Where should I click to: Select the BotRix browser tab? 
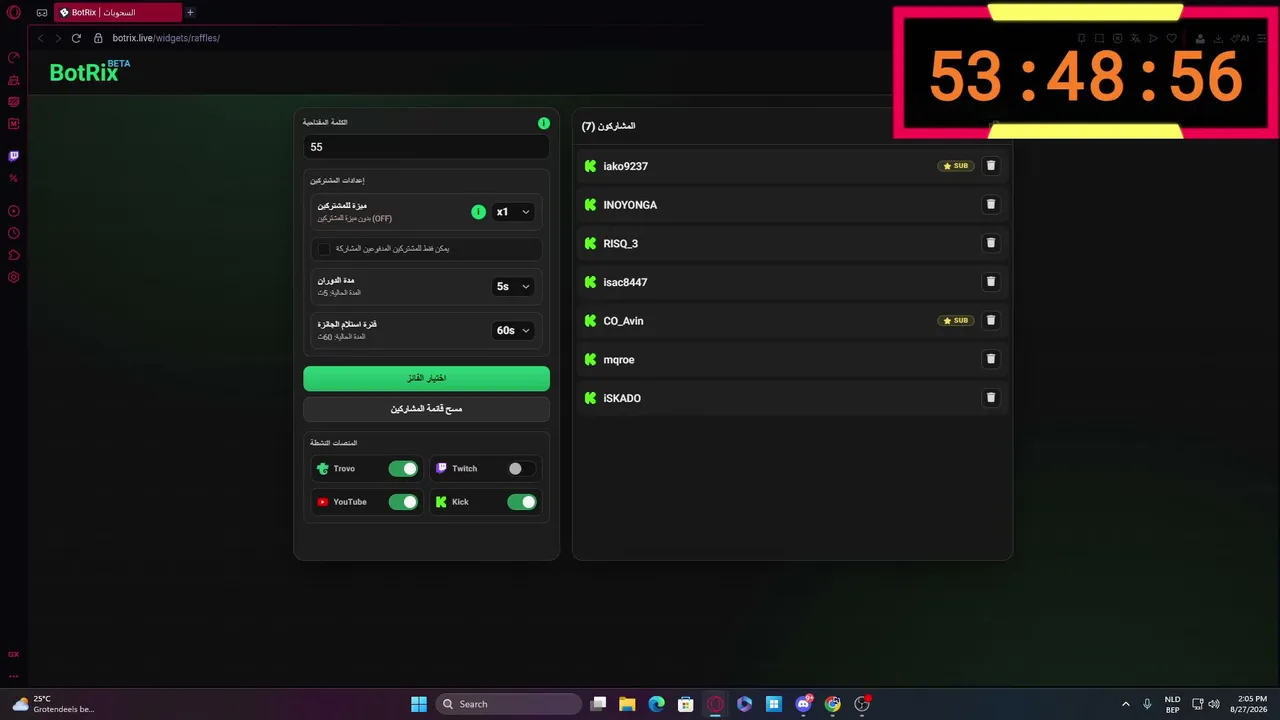[117, 13]
